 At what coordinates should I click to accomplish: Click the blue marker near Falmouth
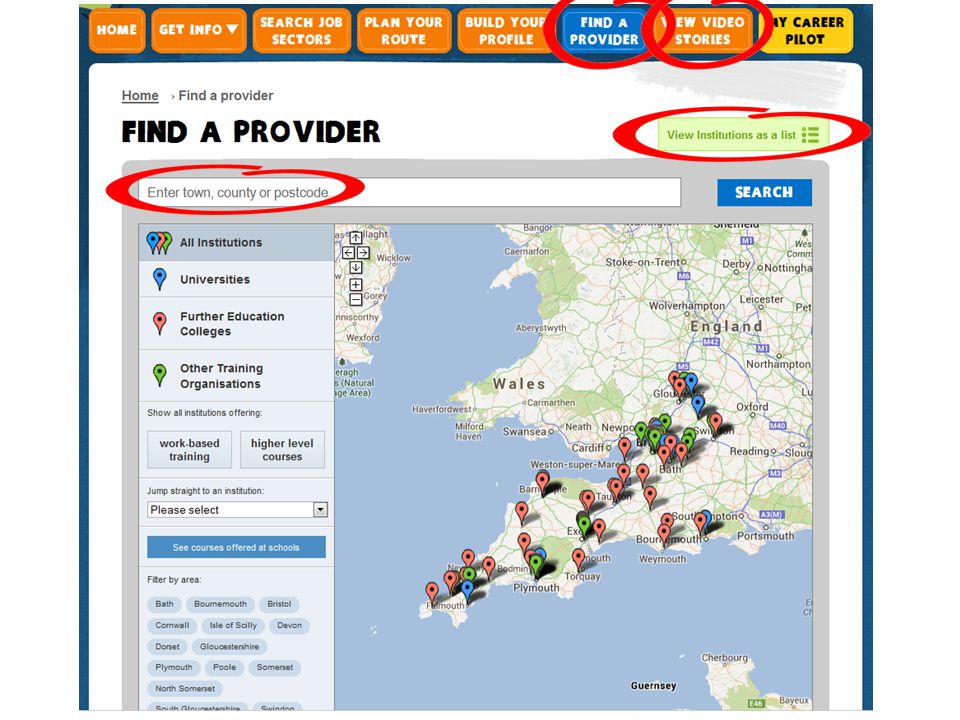click(x=467, y=590)
